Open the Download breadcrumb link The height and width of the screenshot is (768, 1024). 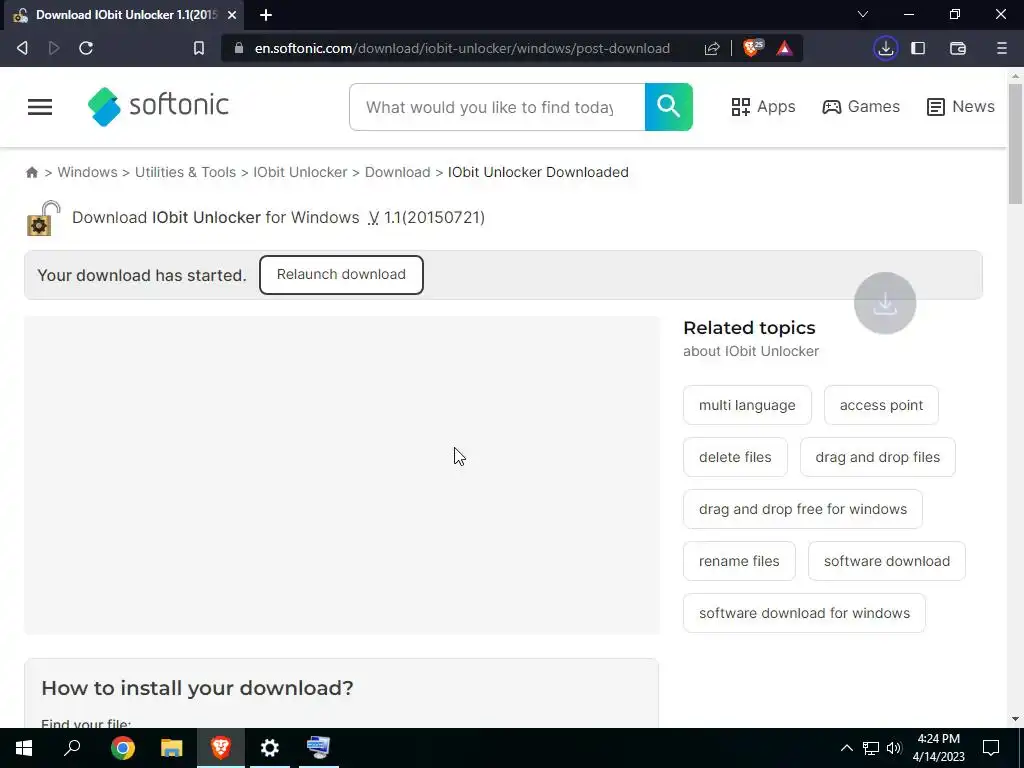(x=398, y=172)
